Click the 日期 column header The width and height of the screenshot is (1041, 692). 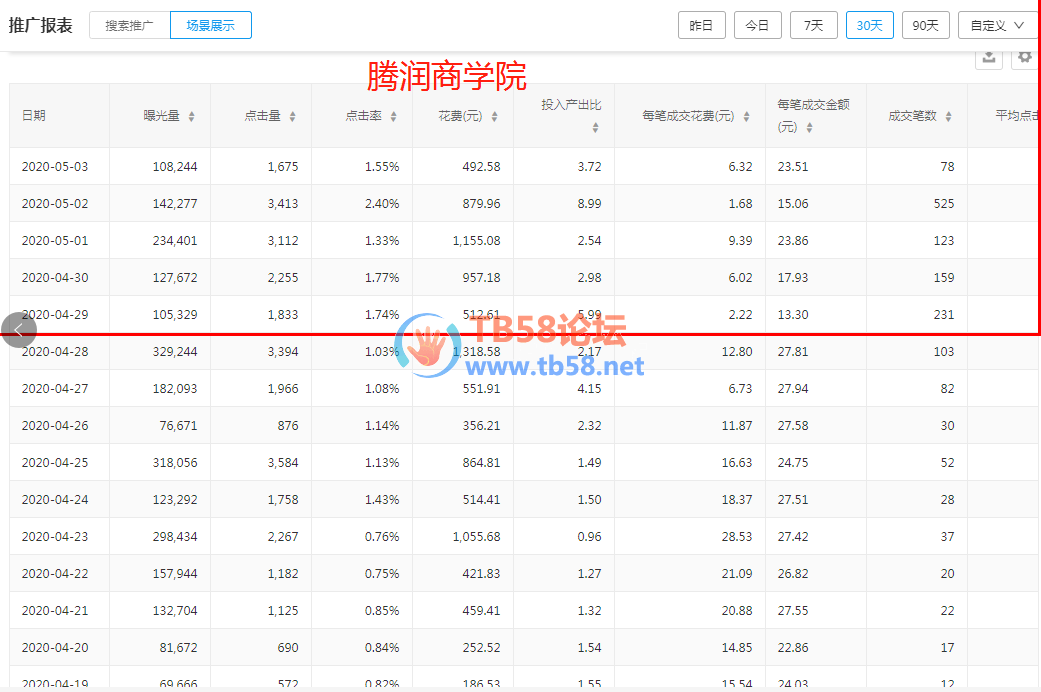34,116
